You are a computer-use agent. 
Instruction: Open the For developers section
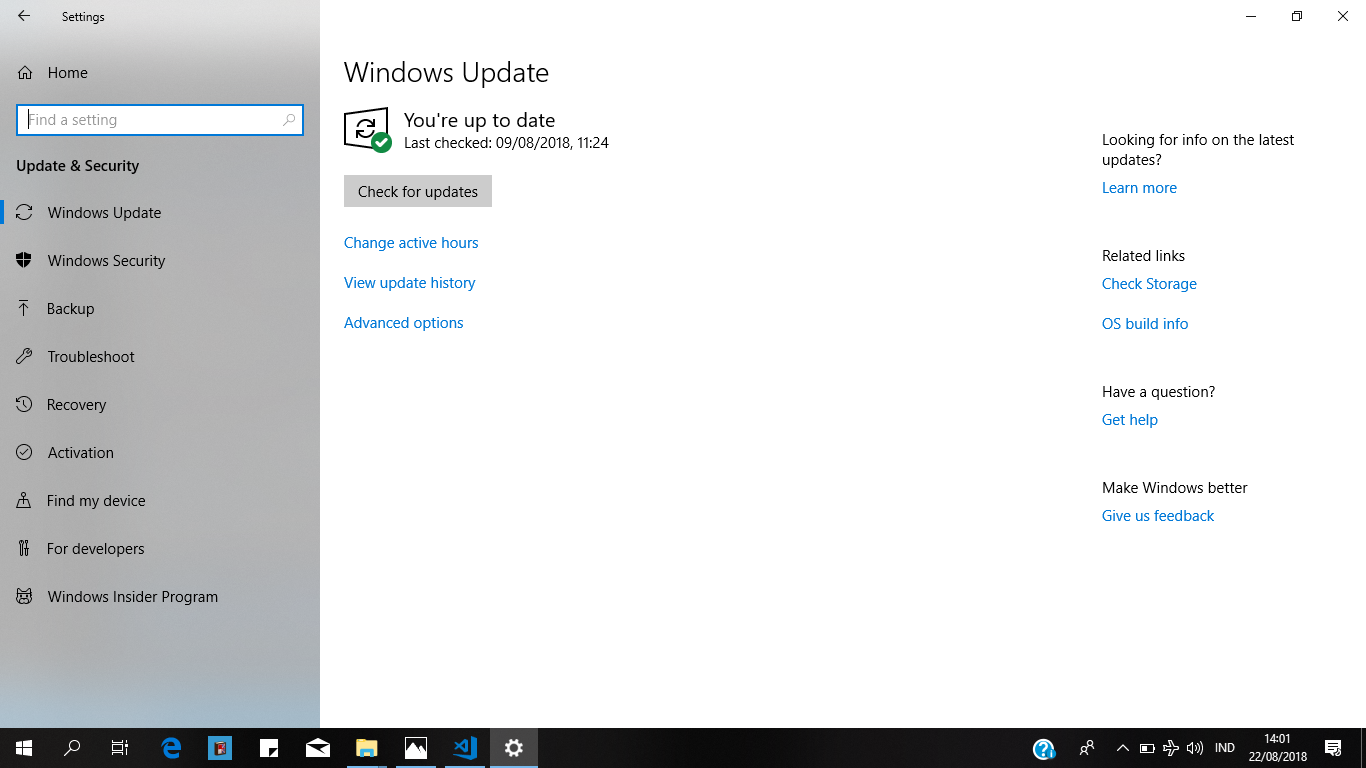coord(160,548)
